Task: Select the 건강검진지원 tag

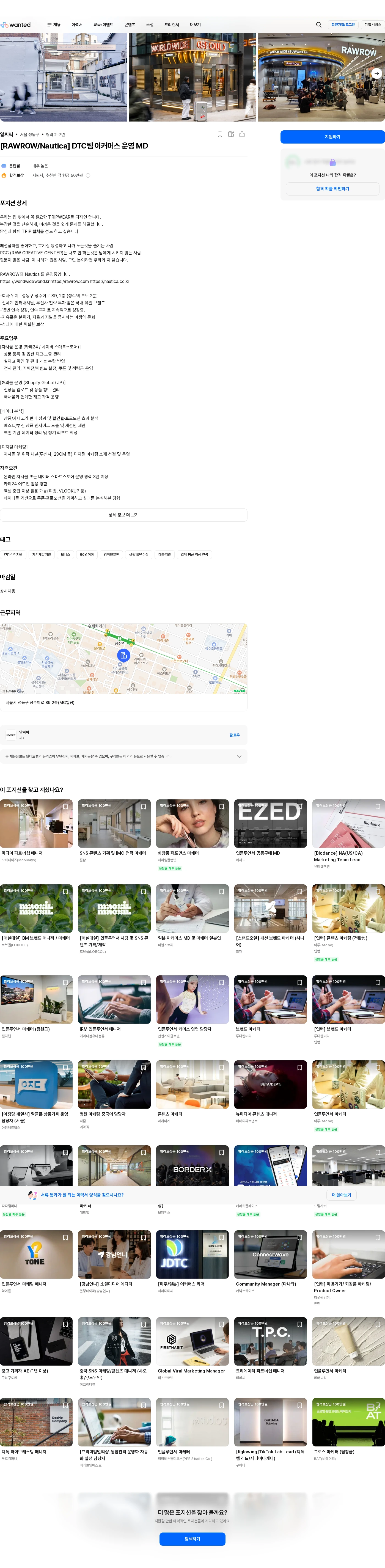Action: (x=13, y=555)
